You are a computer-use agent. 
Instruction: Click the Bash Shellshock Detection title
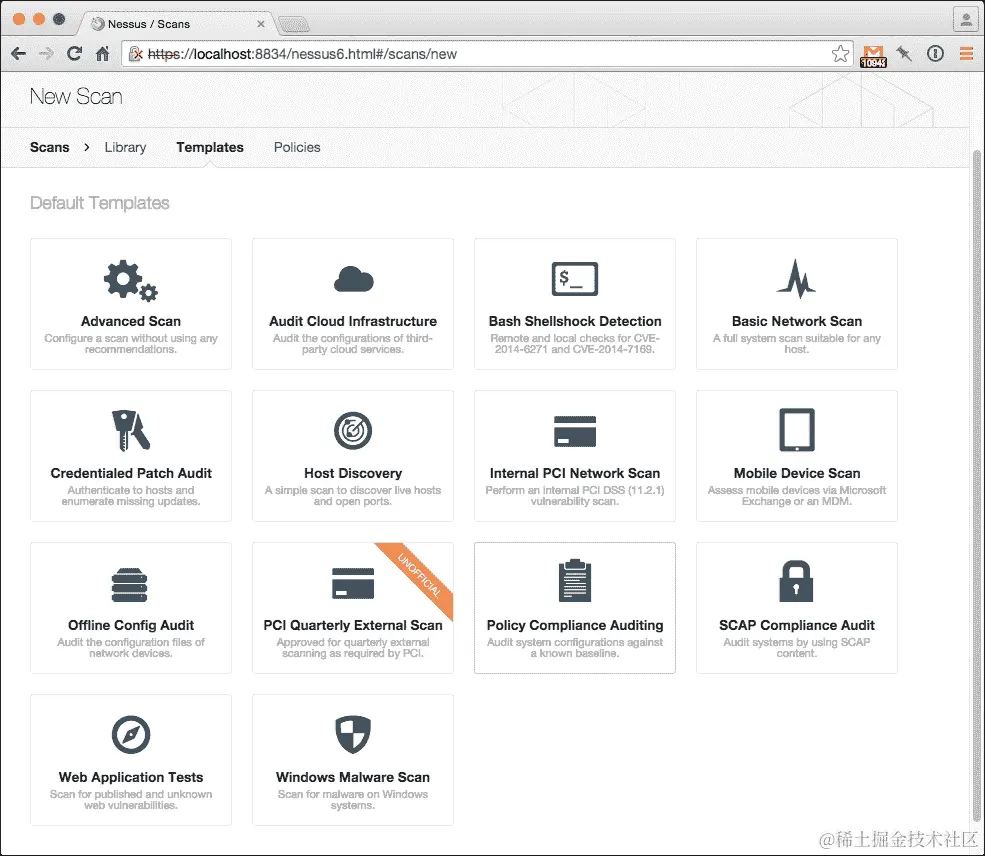(x=575, y=321)
